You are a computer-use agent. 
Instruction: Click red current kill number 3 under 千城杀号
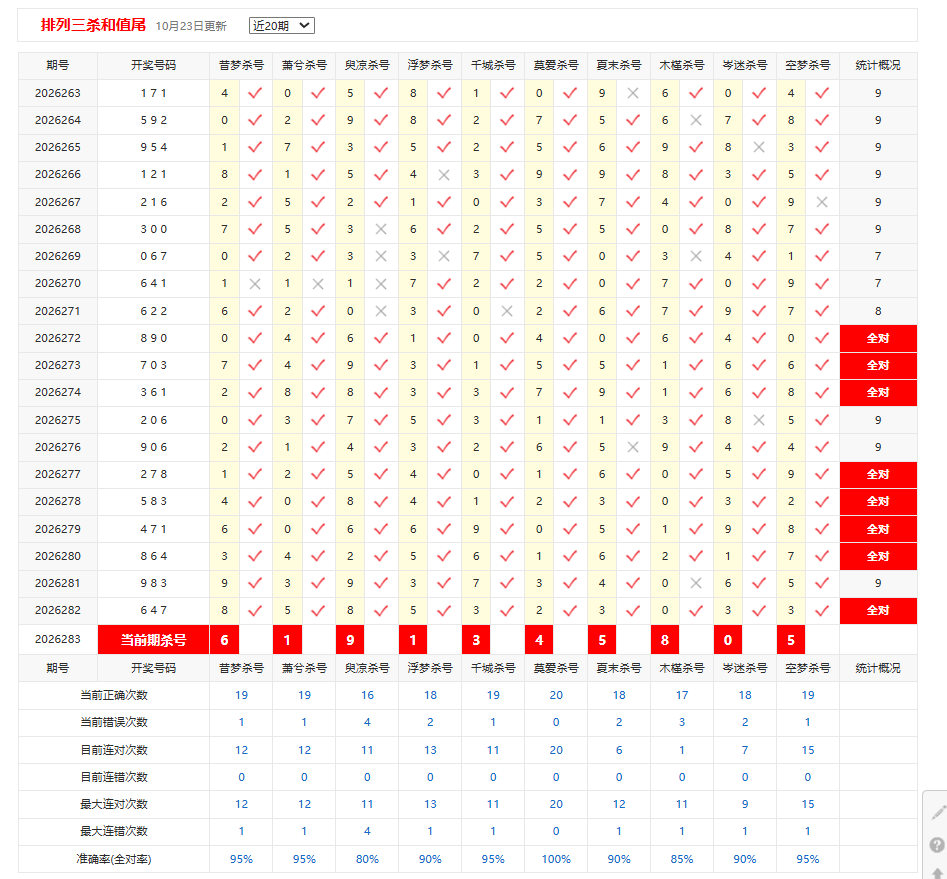click(x=476, y=640)
